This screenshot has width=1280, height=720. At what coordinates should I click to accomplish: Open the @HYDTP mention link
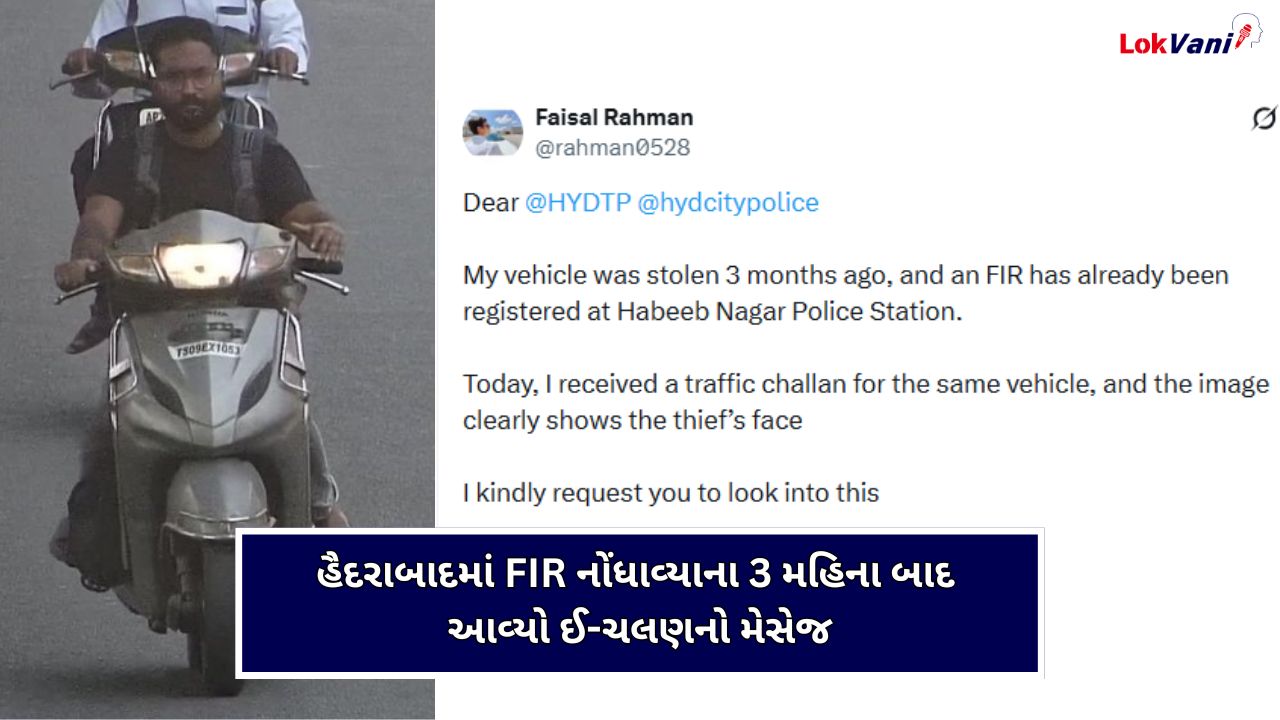[x=578, y=203]
